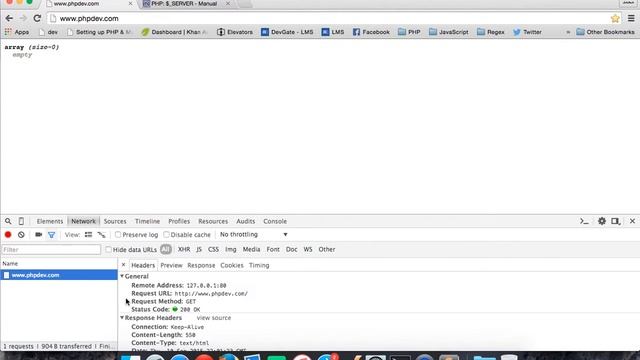This screenshot has width=640, height=360.
Task: Filter requests by Img
Action: [231, 249]
